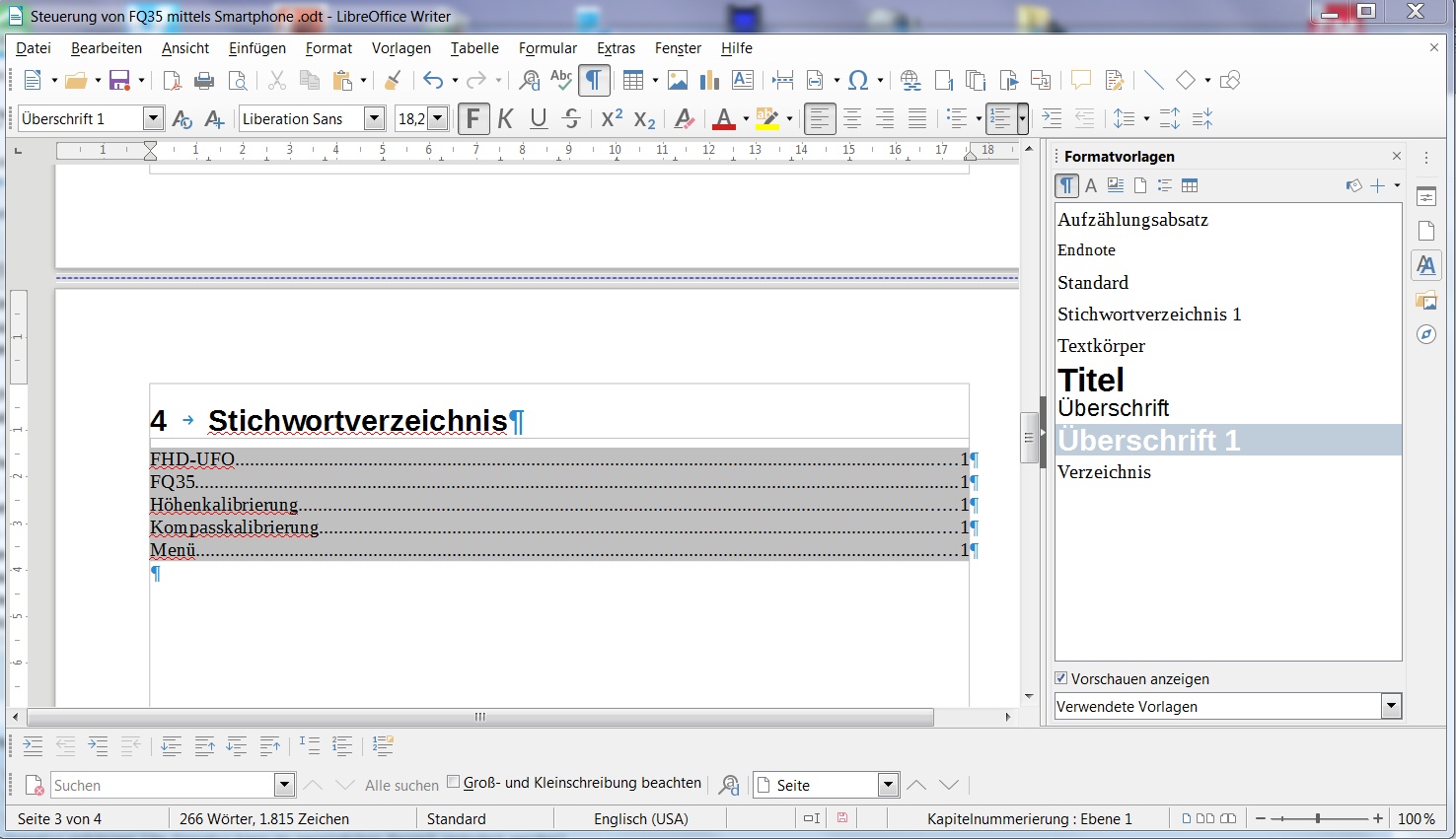
Task: Uncheck Vorschauen anzeigen checkbox
Action: (x=1061, y=678)
